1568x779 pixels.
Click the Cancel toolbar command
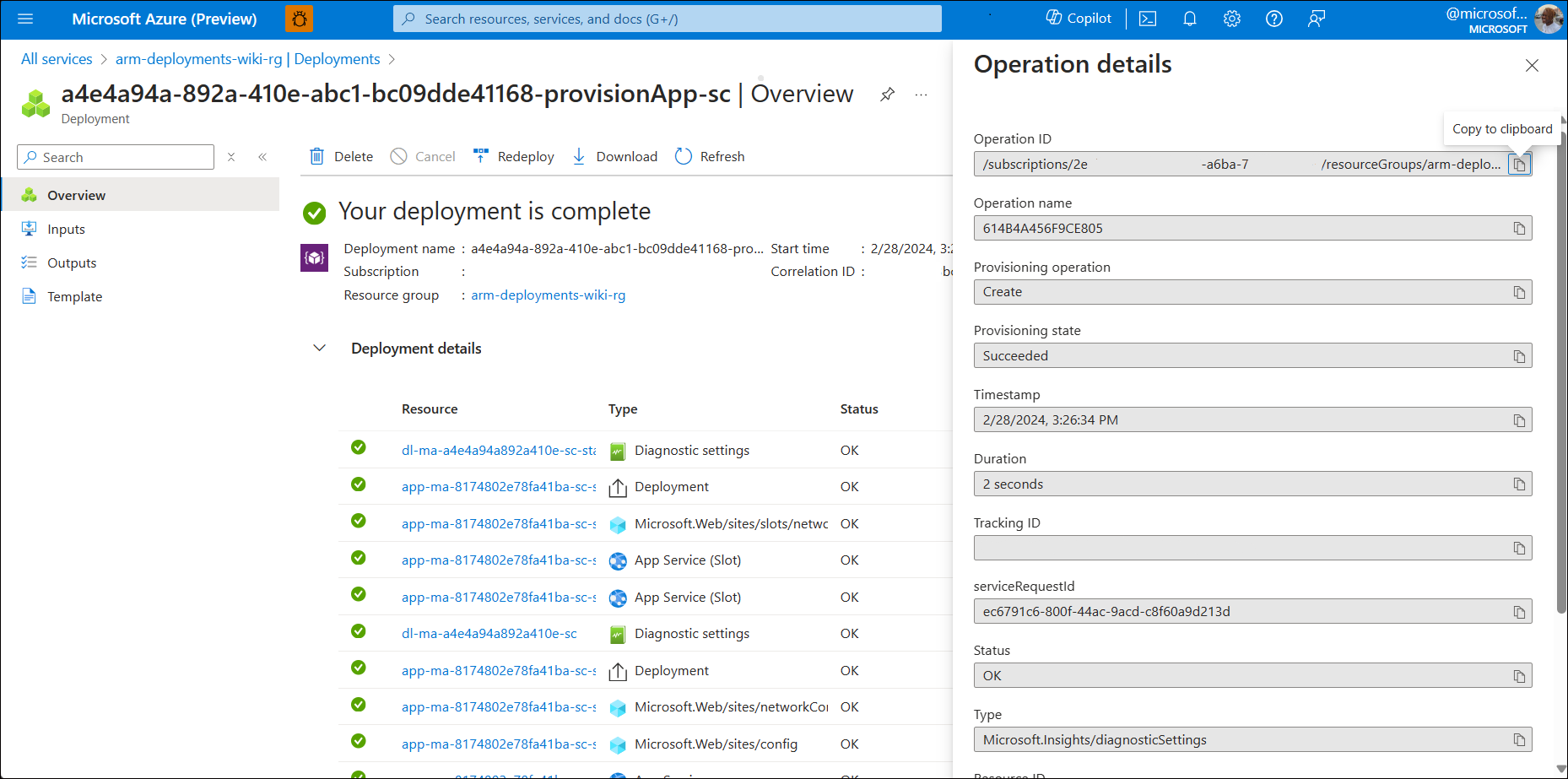(x=423, y=156)
